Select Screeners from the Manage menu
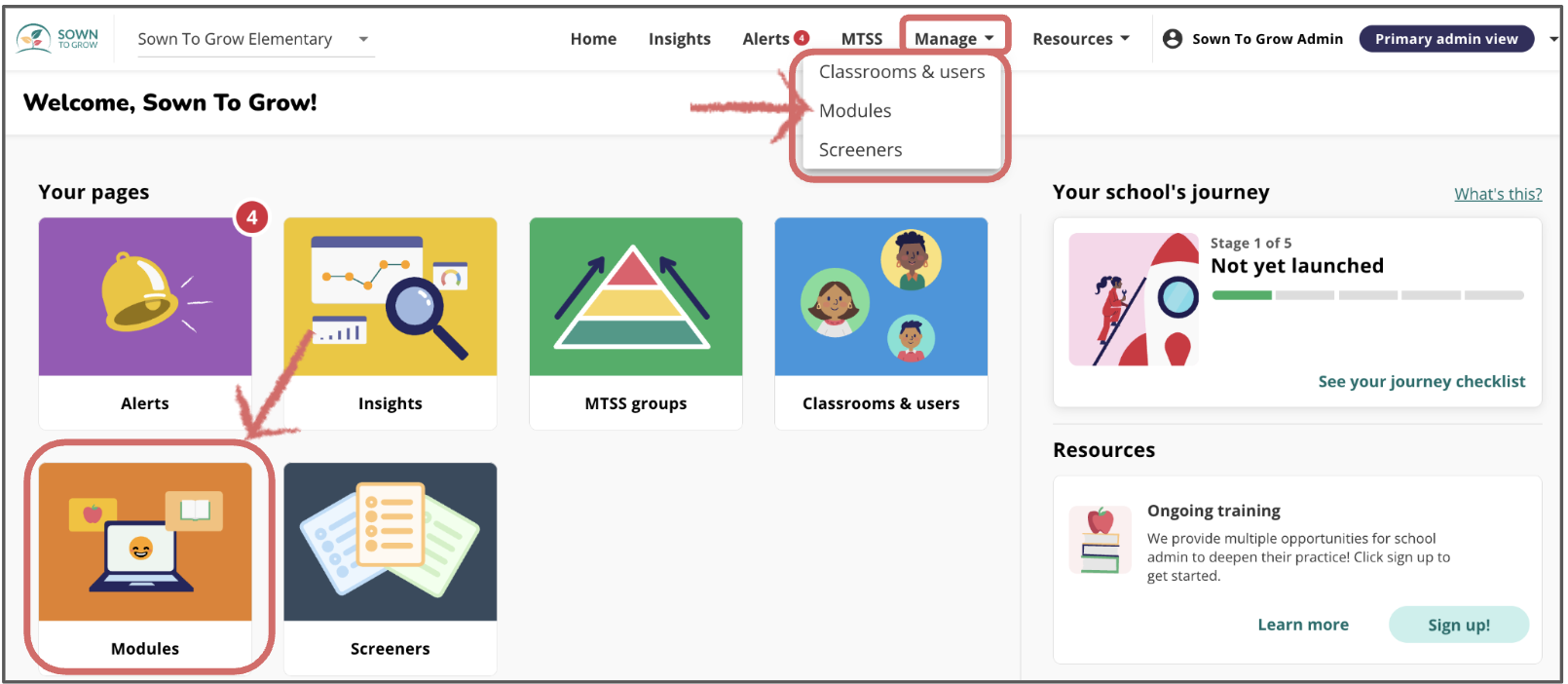Viewport: 1568px width, 684px height. click(x=860, y=150)
